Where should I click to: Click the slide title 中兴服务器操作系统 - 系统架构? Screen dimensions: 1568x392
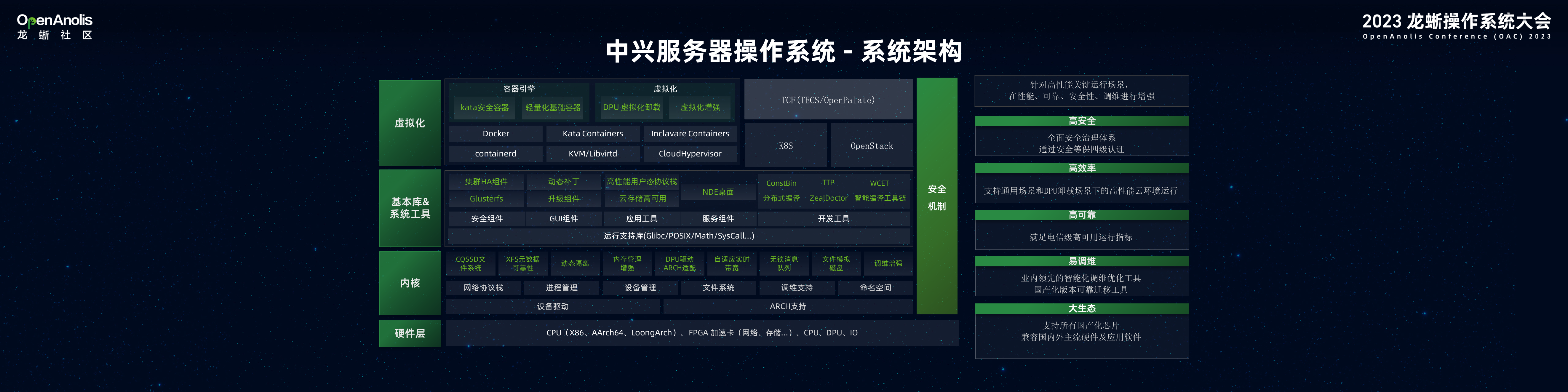click(x=784, y=51)
